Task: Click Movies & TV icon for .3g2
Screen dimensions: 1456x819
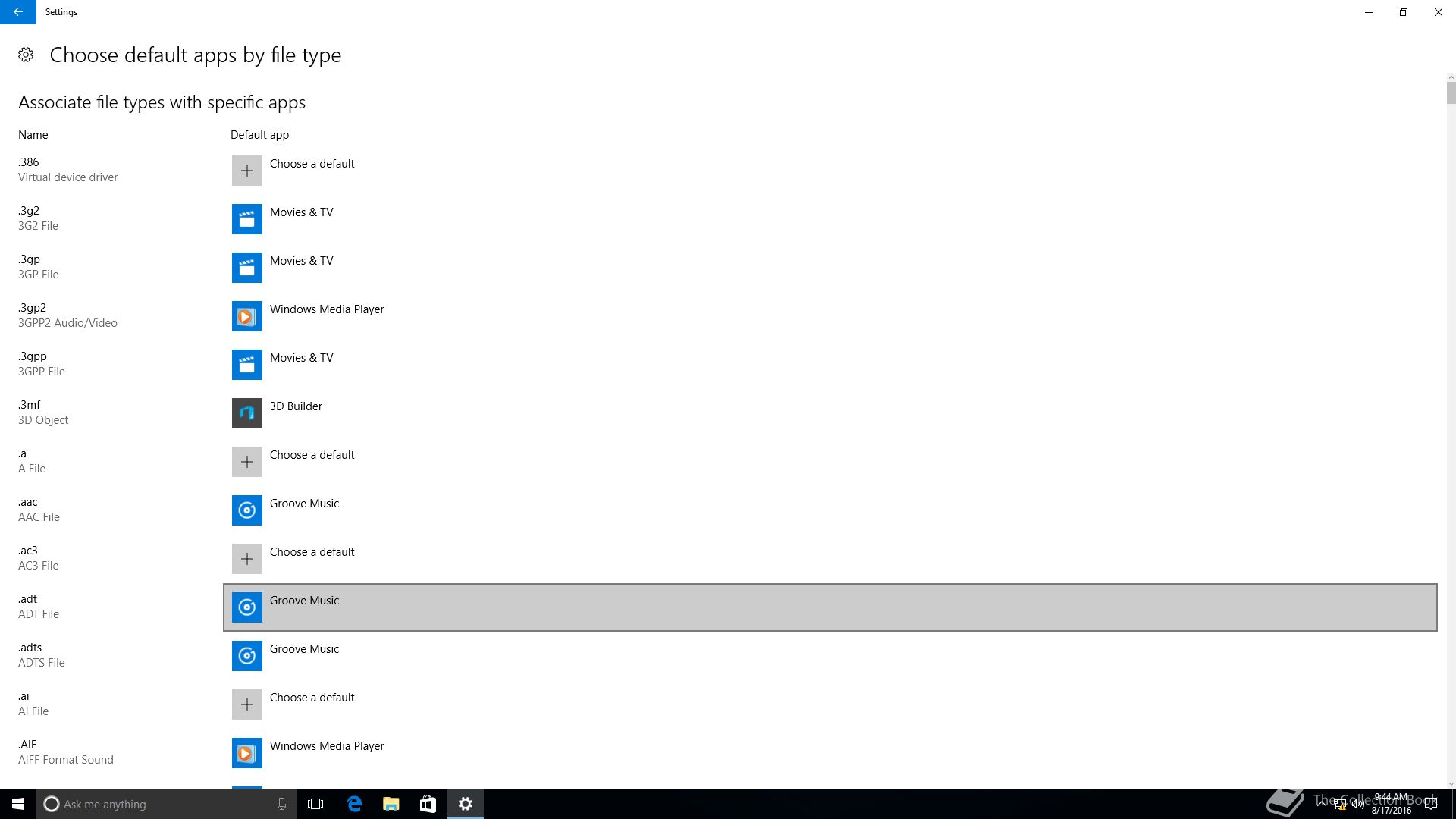Action: 246,219
